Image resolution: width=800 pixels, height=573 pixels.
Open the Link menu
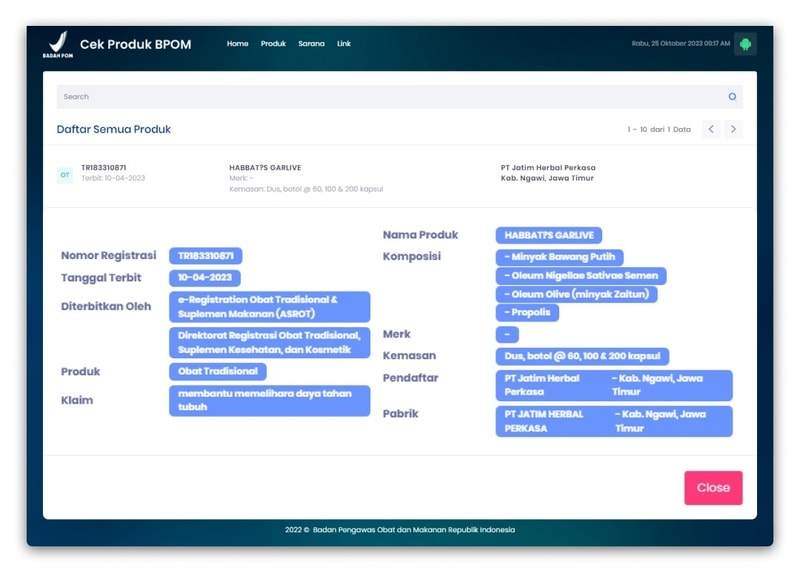343,44
